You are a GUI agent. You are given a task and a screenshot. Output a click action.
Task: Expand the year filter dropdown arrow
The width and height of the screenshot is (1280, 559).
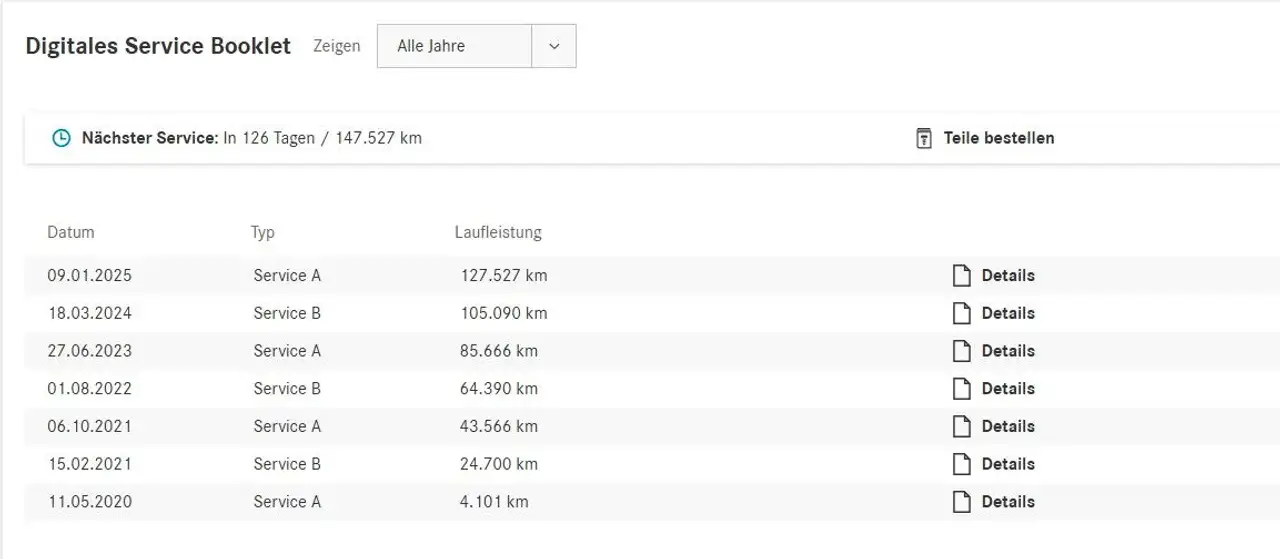[554, 46]
